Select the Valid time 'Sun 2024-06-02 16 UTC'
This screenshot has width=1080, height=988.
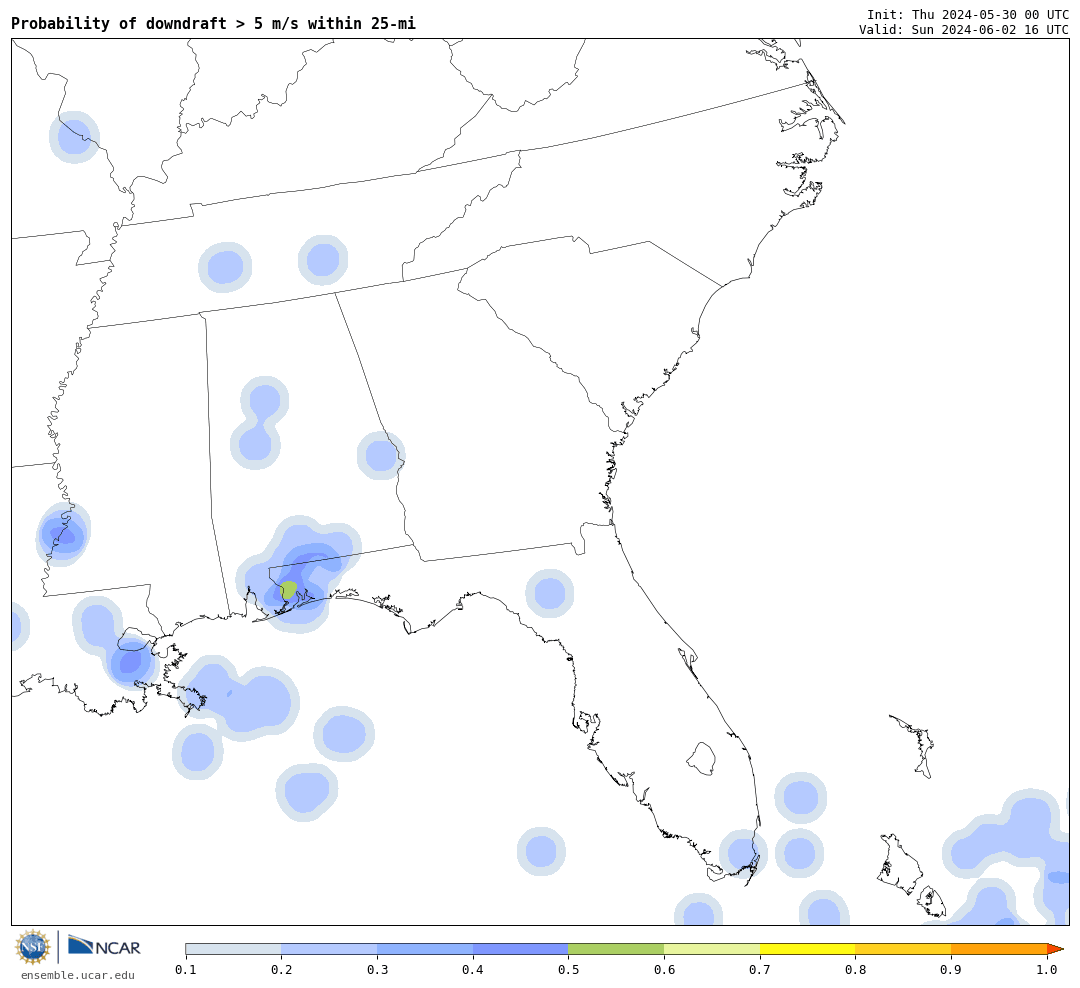pyautogui.click(x=990, y=30)
